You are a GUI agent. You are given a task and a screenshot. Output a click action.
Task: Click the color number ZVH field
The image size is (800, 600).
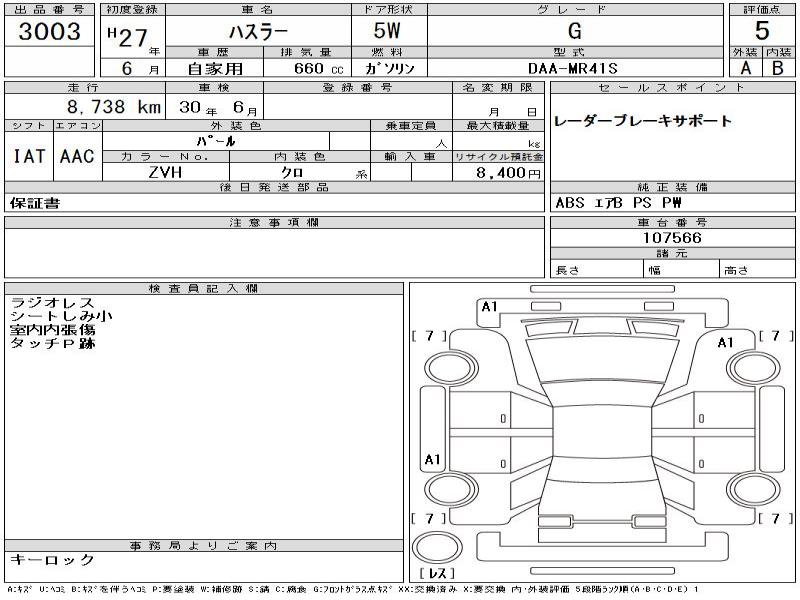[x=165, y=173]
